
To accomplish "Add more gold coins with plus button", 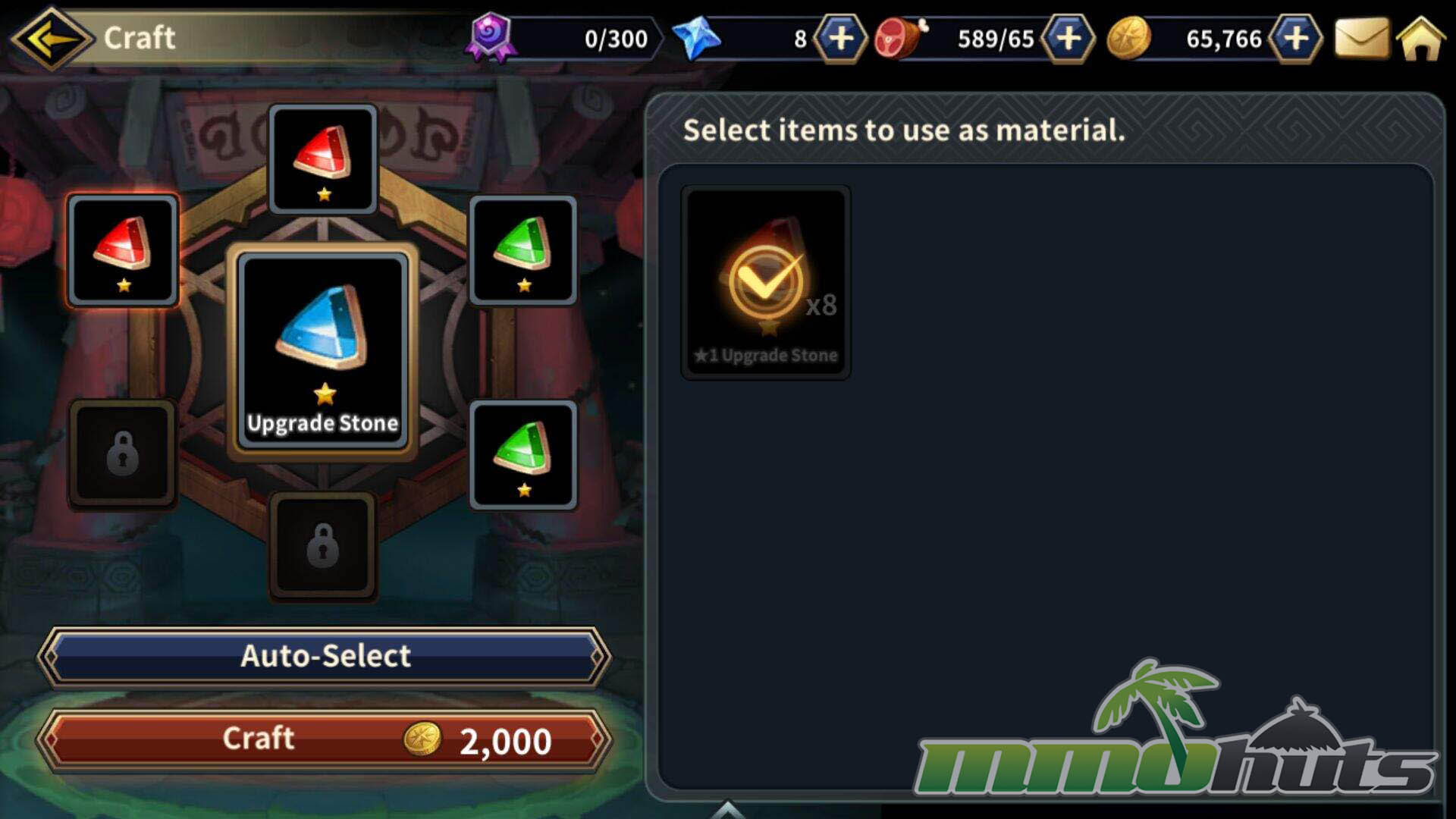I will coord(1296,38).
